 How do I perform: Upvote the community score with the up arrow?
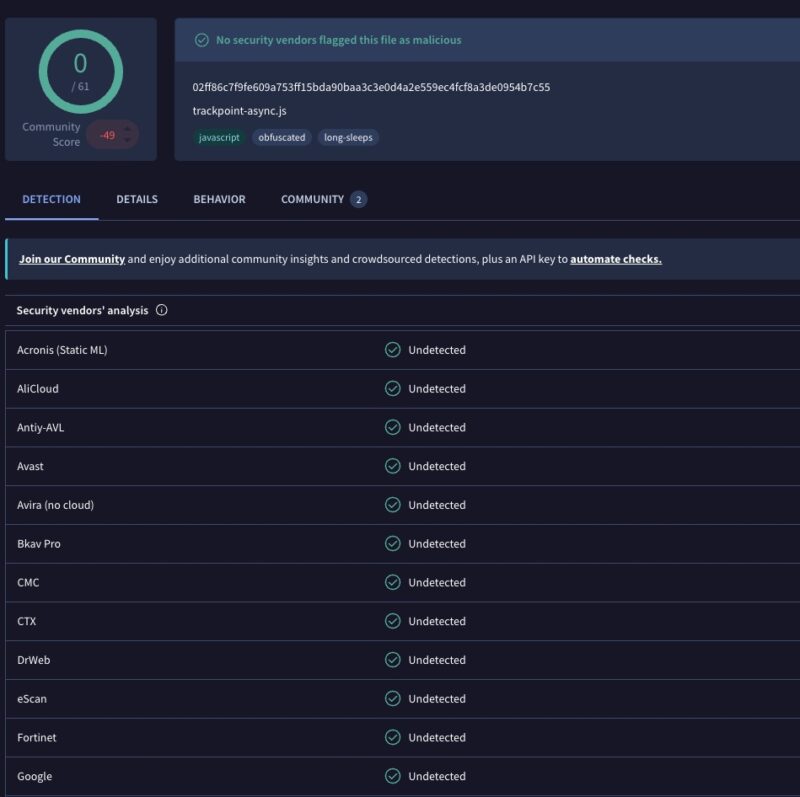click(x=128, y=130)
